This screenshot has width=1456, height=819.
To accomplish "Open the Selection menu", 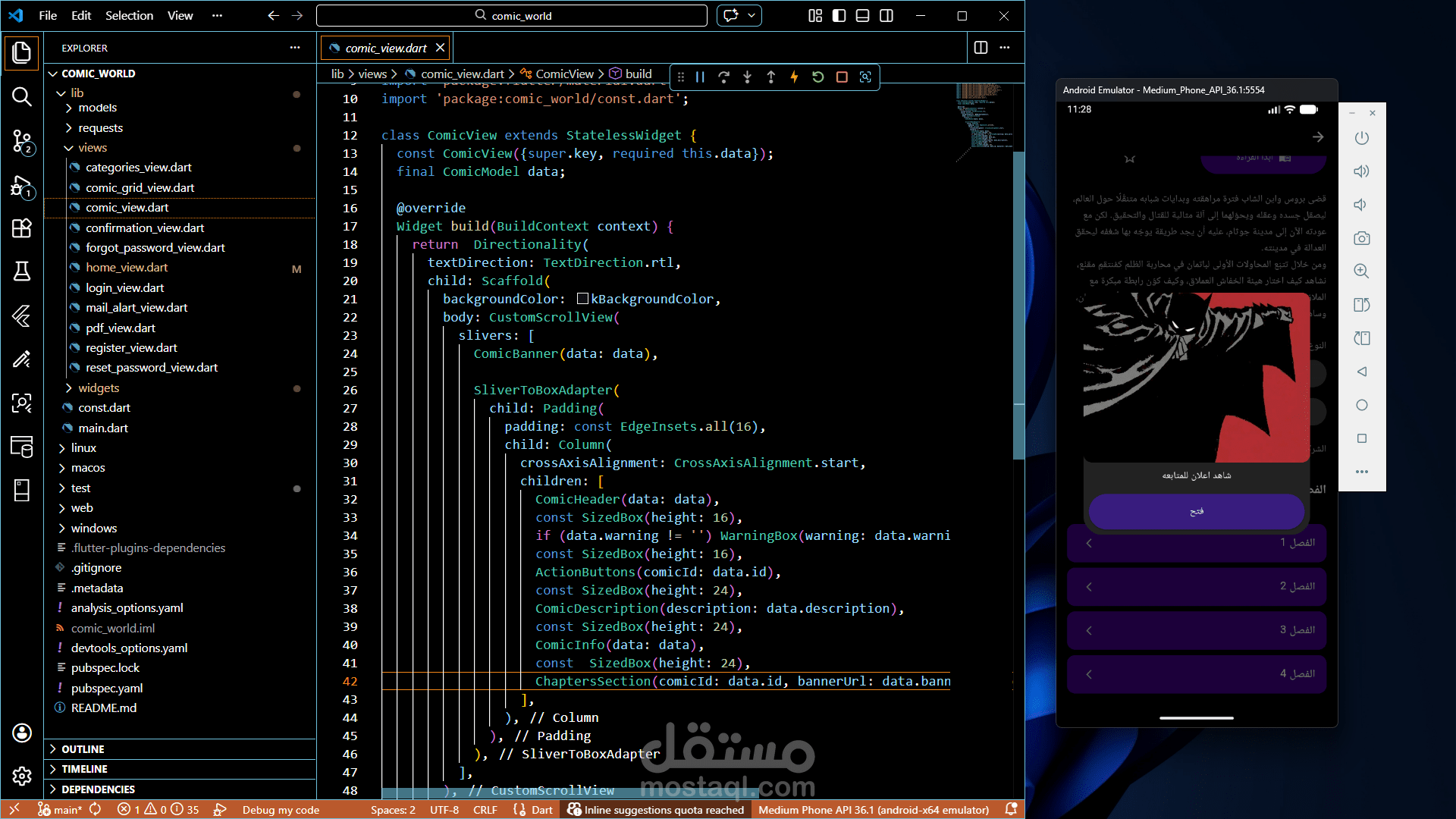I will pyautogui.click(x=129, y=15).
